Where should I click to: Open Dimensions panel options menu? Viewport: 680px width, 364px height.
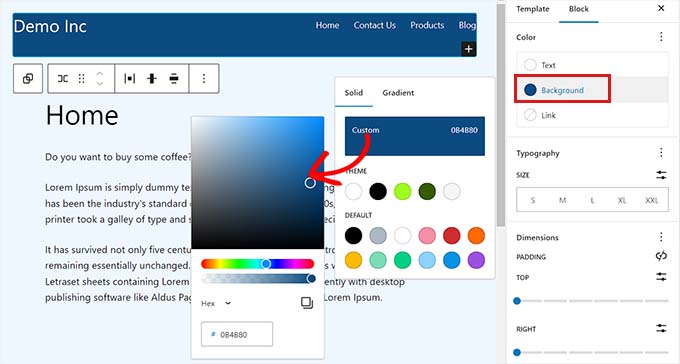[661, 237]
